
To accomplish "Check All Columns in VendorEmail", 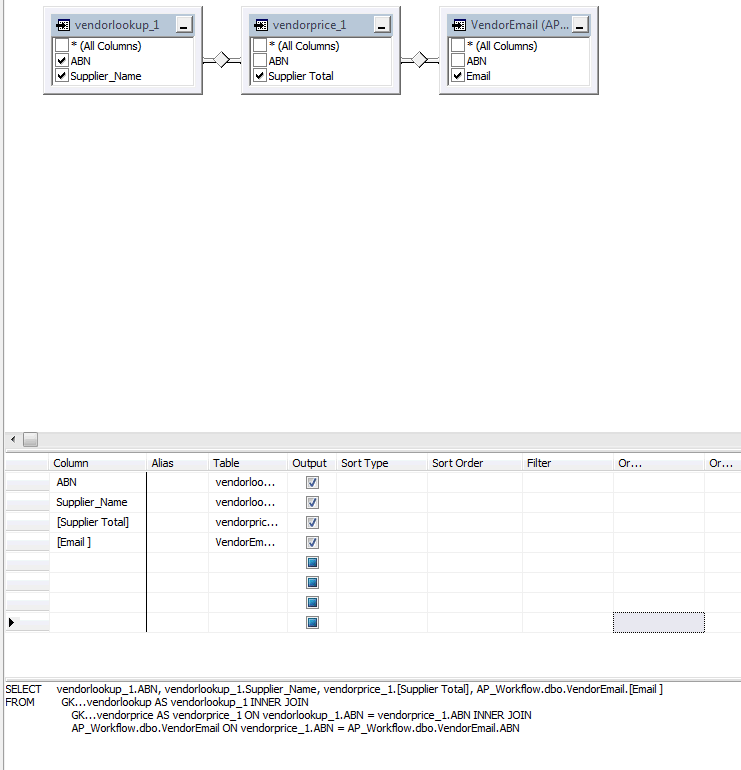I will [458, 46].
